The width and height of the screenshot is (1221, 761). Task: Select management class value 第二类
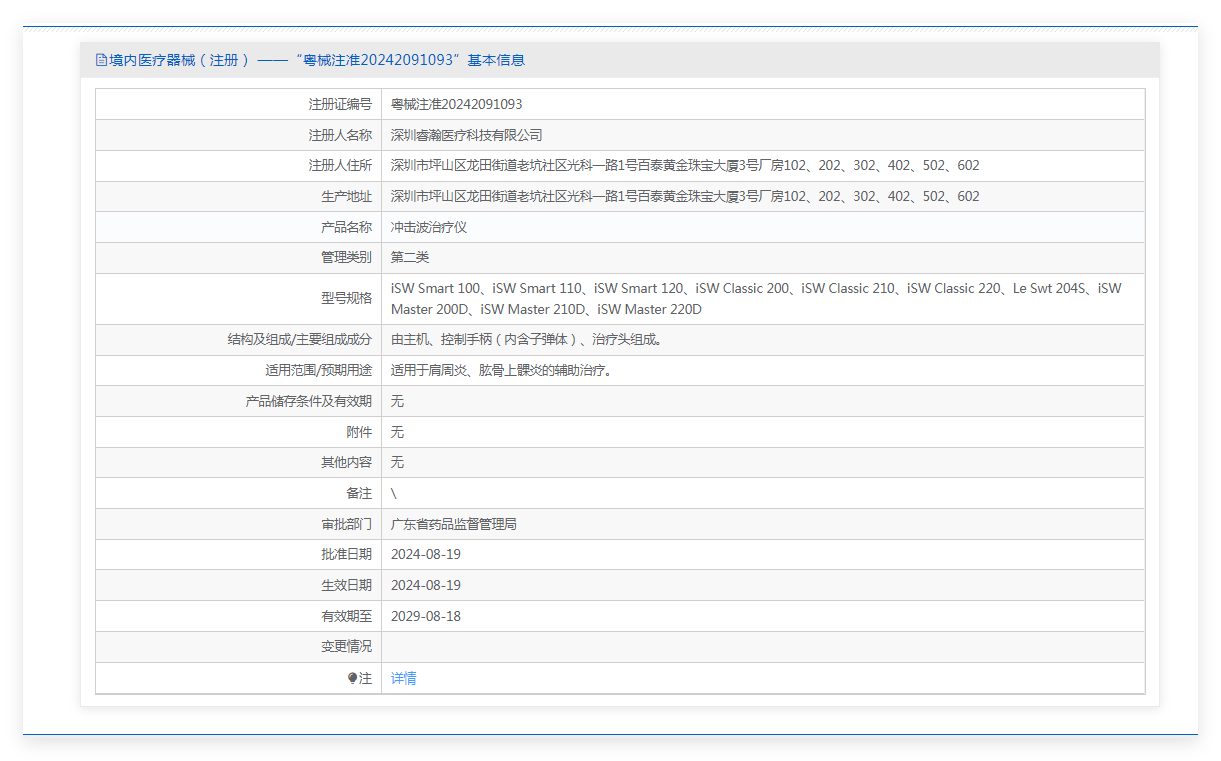[x=410, y=257]
